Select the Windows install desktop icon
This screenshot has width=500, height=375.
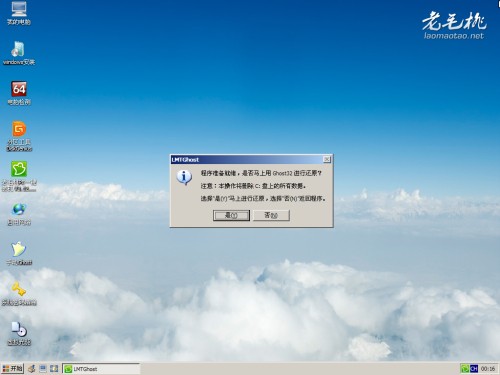coord(19,53)
